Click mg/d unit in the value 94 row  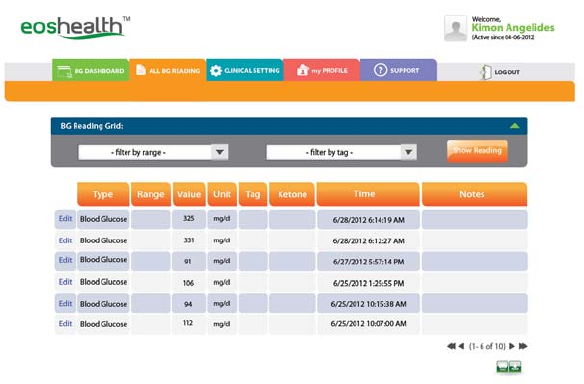coord(222,304)
